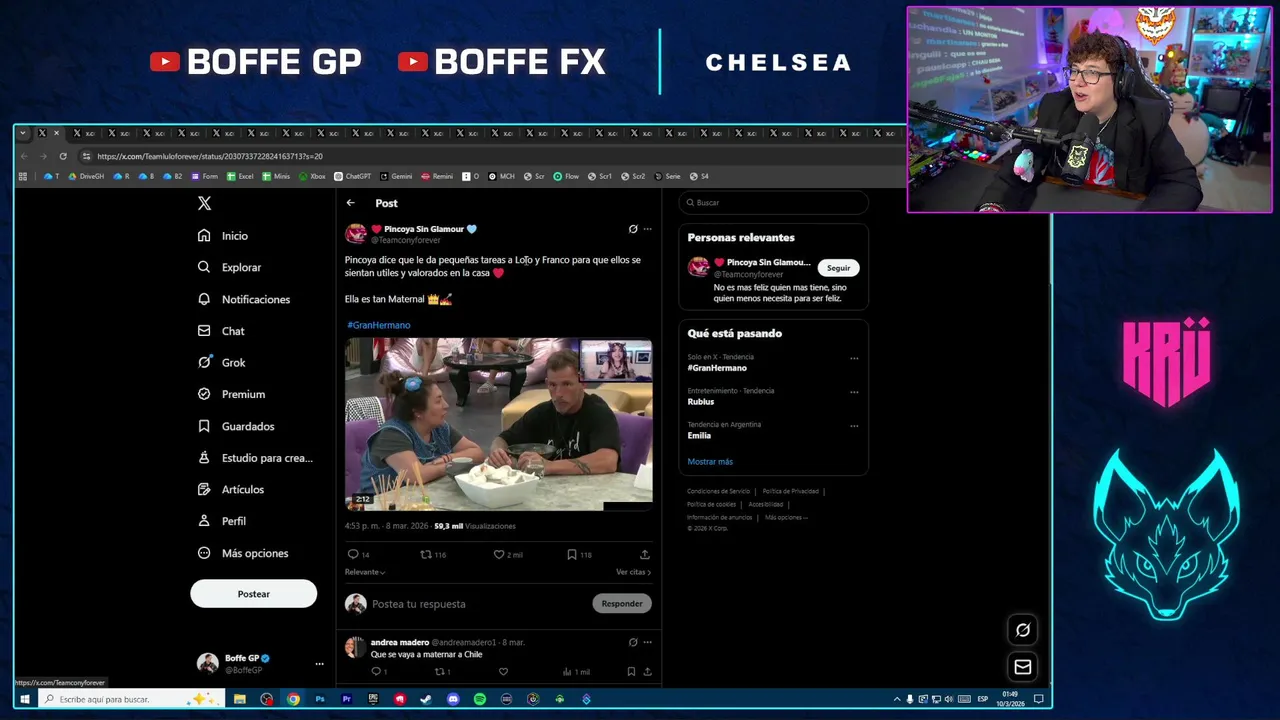The image size is (1280, 720).
Task: Like andrea madero's reply
Action: tap(503, 672)
